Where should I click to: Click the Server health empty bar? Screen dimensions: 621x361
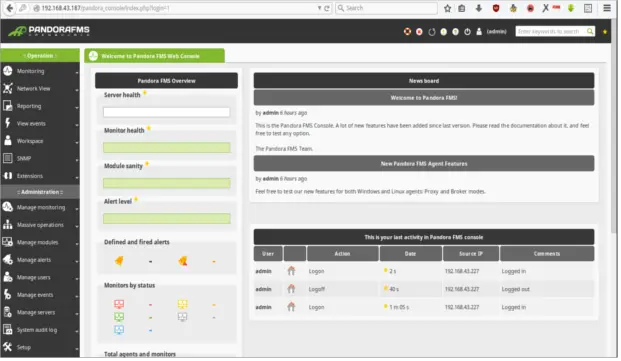167,112
